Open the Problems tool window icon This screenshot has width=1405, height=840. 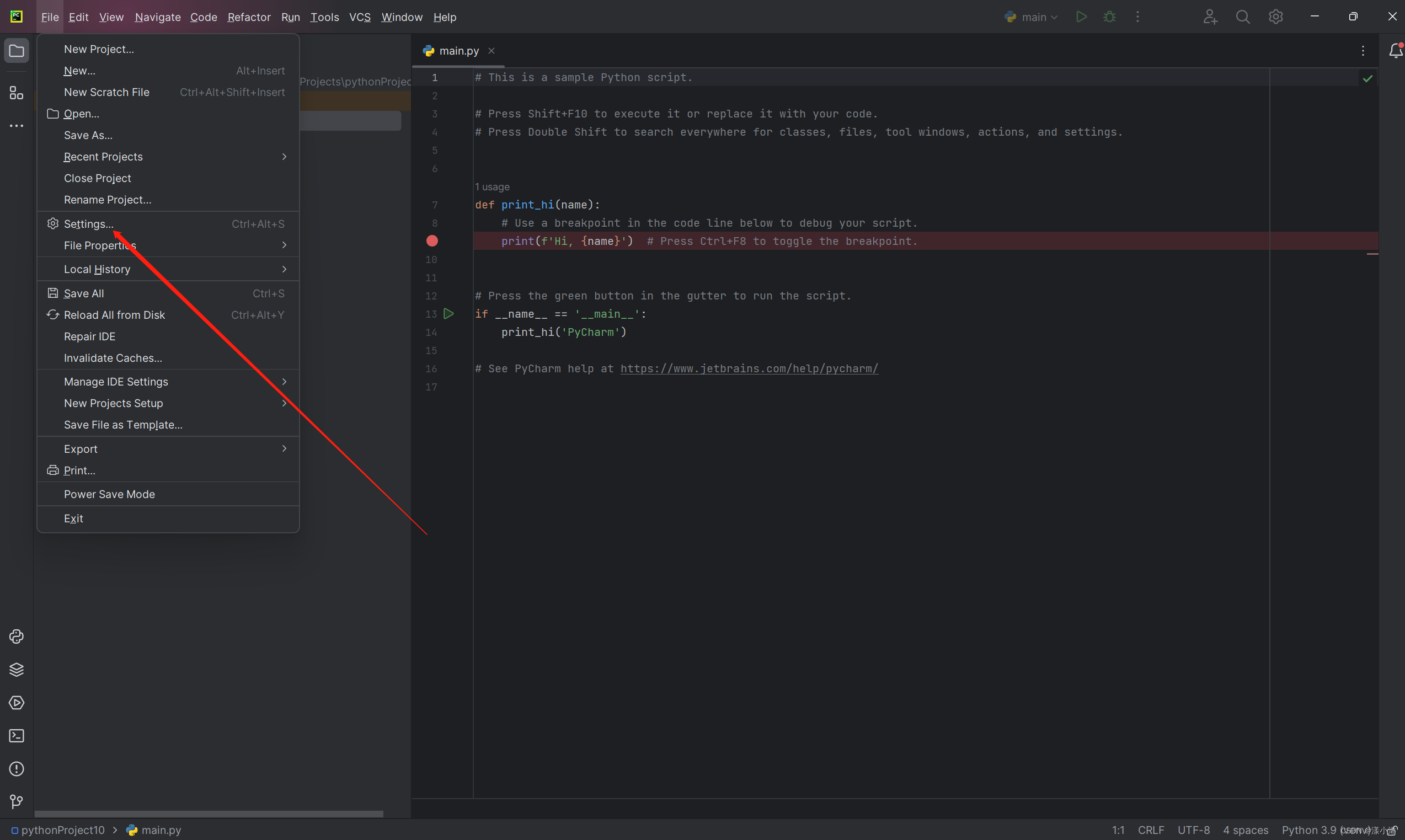[17, 769]
